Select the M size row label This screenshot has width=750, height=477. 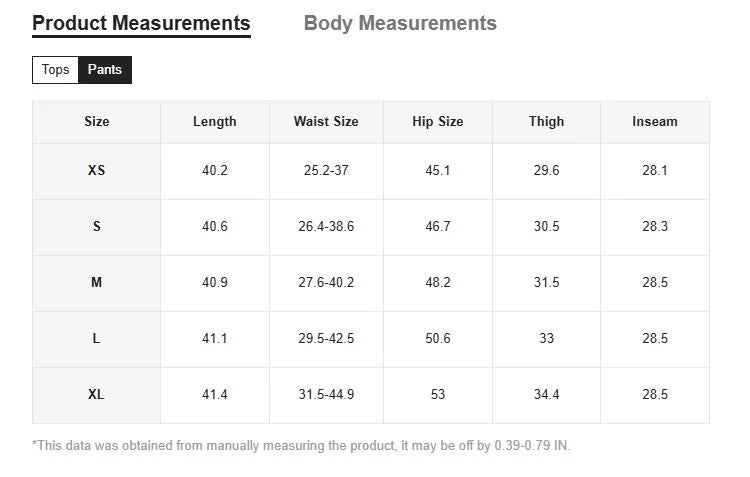(x=97, y=283)
